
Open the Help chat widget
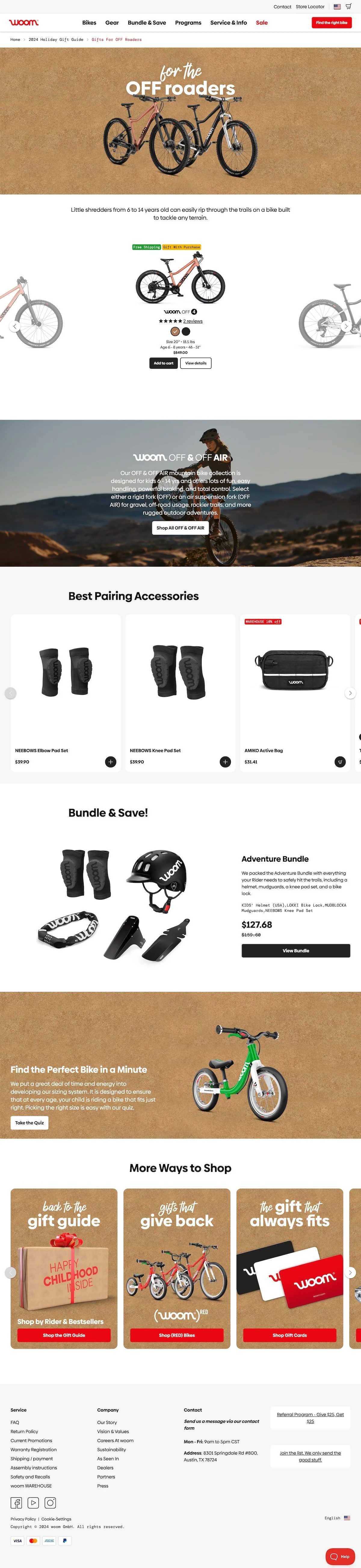pyautogui.click(x=340, y=1556)
